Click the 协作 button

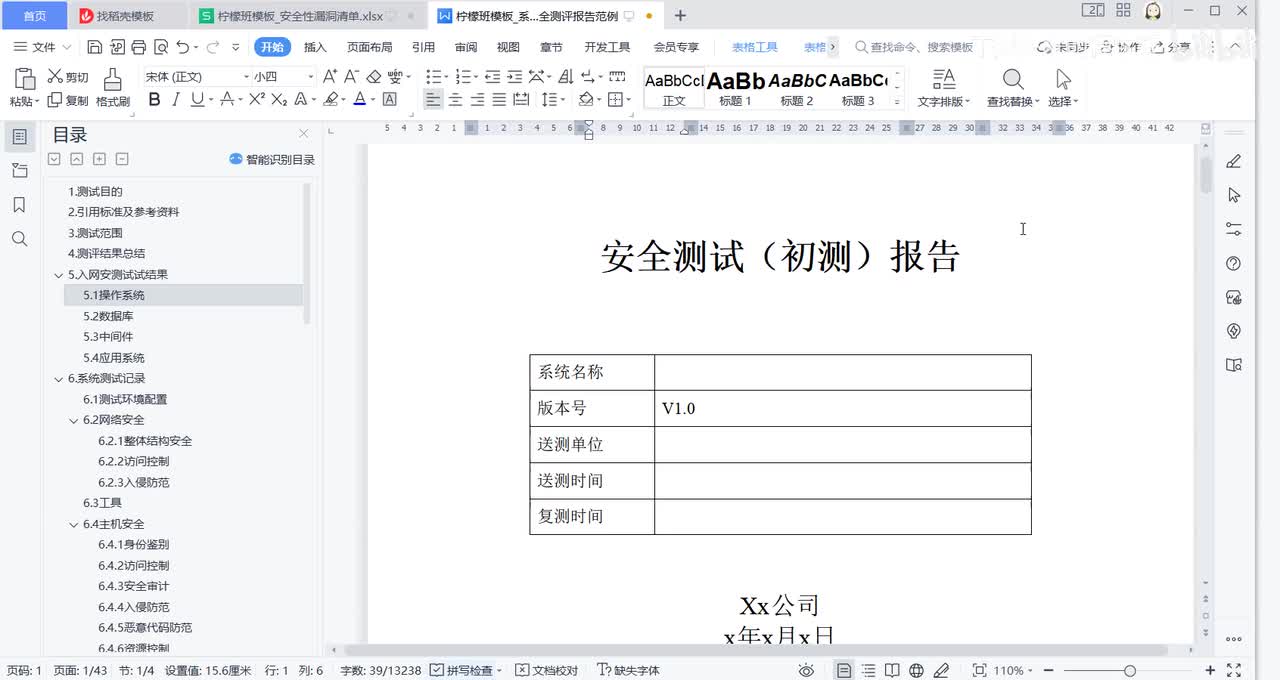pyautogui.click(x=1119, y=47)
